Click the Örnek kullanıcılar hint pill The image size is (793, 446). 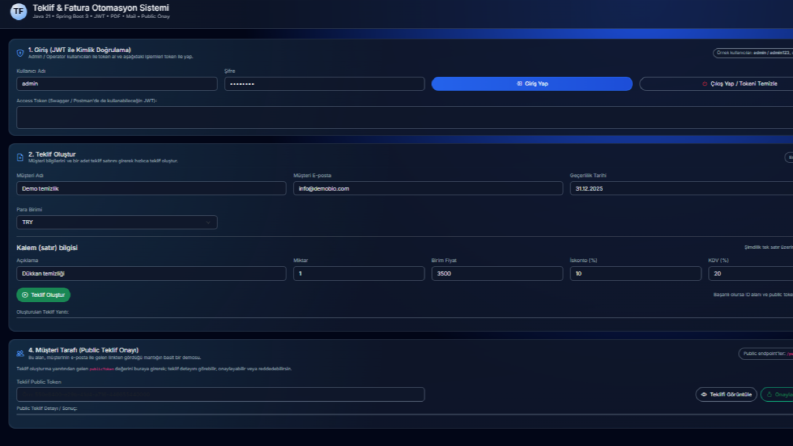[753, 53]
